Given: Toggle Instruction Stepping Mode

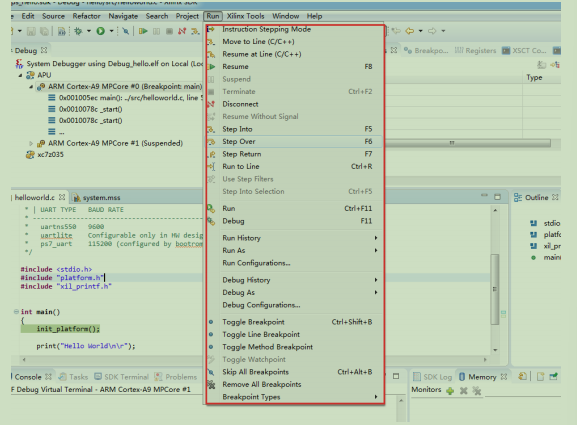Looking at the screenshot, I should 294,29.
